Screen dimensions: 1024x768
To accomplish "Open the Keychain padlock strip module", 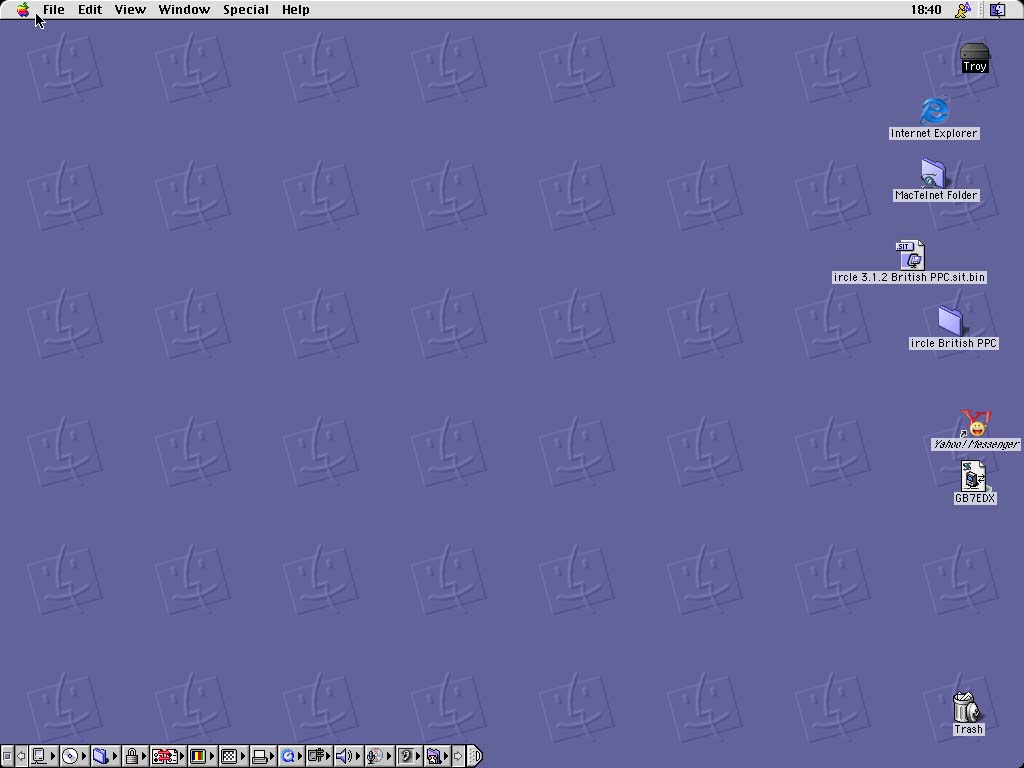I will (x=135, y=756).
